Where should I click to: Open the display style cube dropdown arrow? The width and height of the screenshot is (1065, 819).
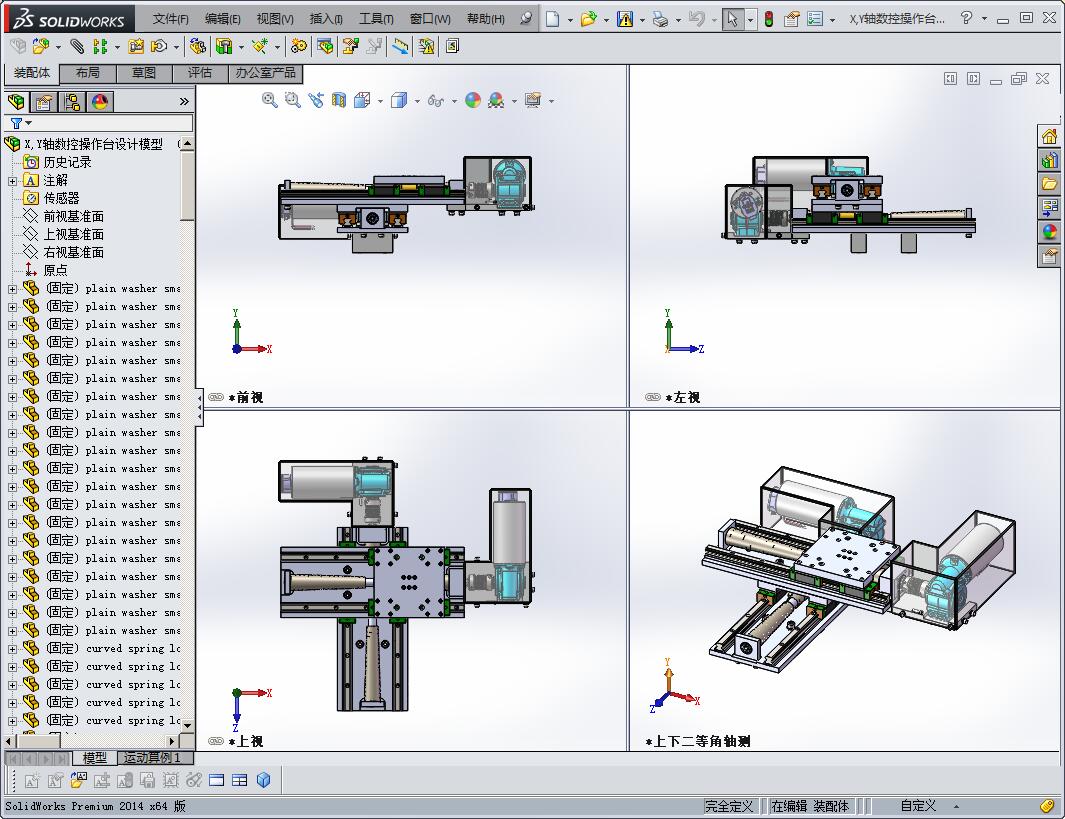[x=416, y=101]
